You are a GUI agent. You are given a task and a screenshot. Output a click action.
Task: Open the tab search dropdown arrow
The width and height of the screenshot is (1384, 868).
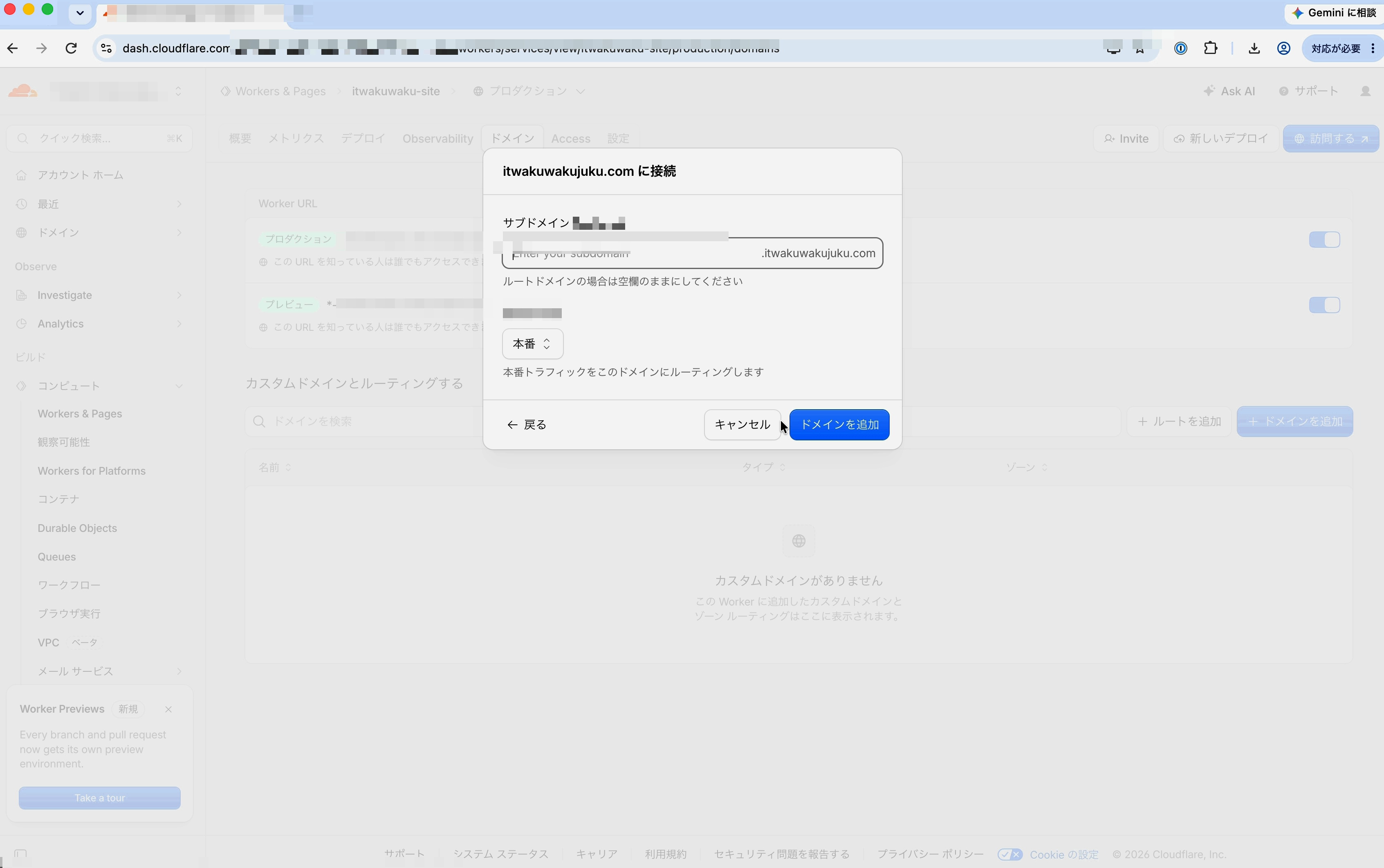[x=80, y=13]
